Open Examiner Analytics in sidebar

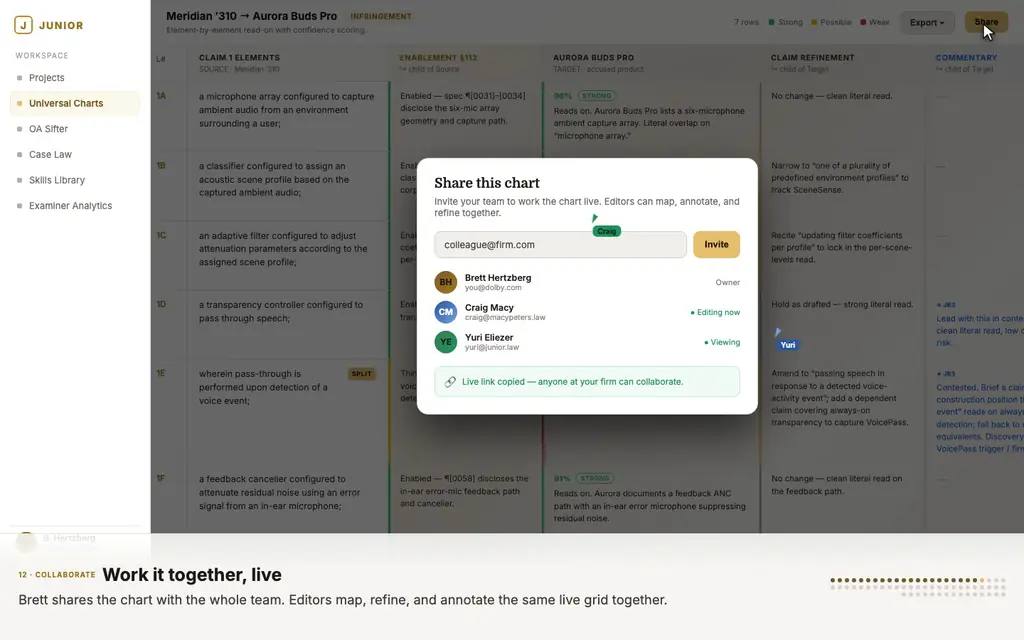[x=70, y=205]
